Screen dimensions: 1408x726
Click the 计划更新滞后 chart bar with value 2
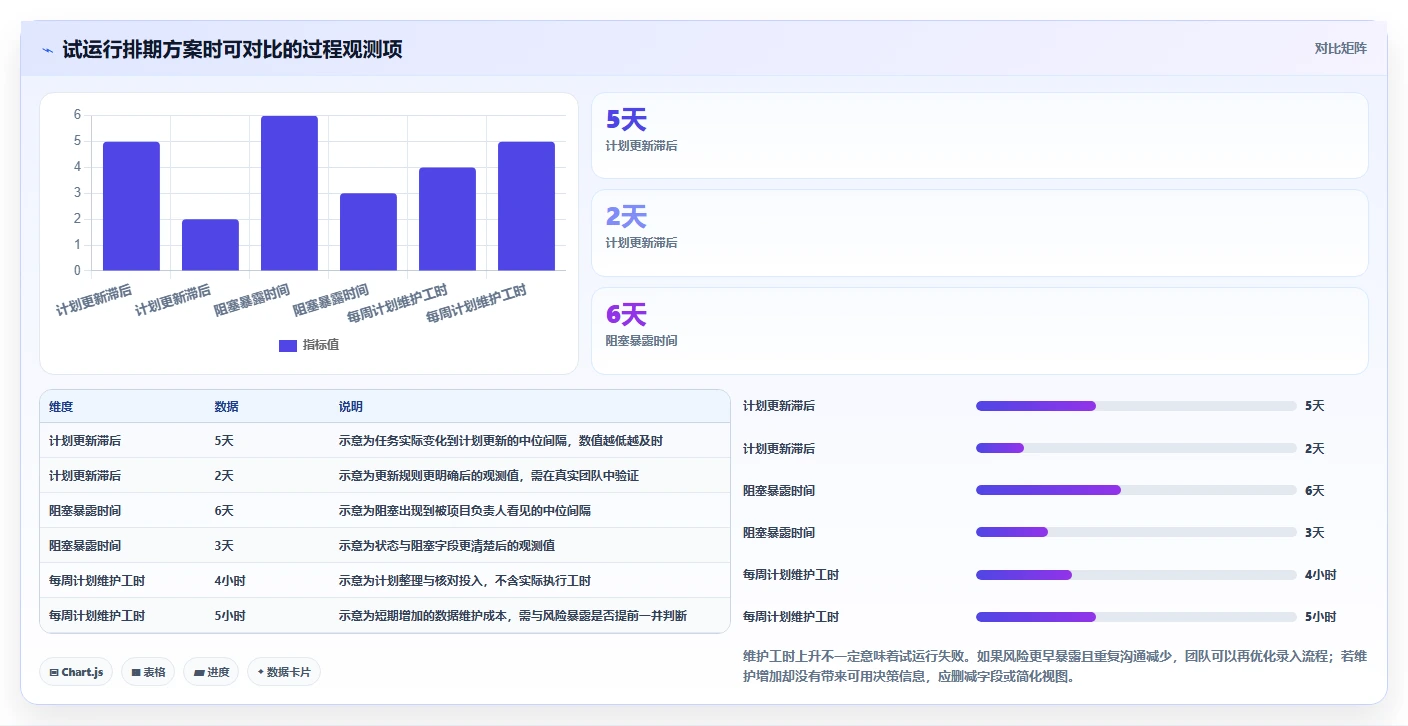tap(210, 245)
